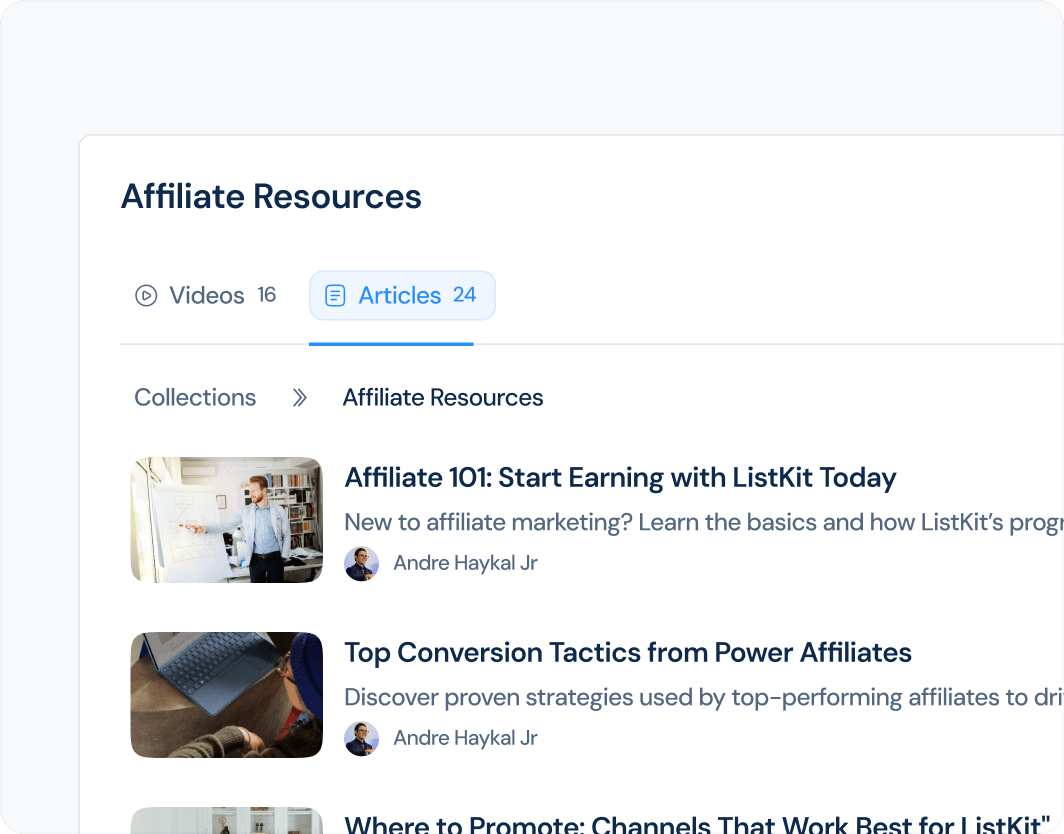This screenshot has height=834, width=1064.
Task: Click the double-chevron breadcrumb separator
Action: click(299, 398)
